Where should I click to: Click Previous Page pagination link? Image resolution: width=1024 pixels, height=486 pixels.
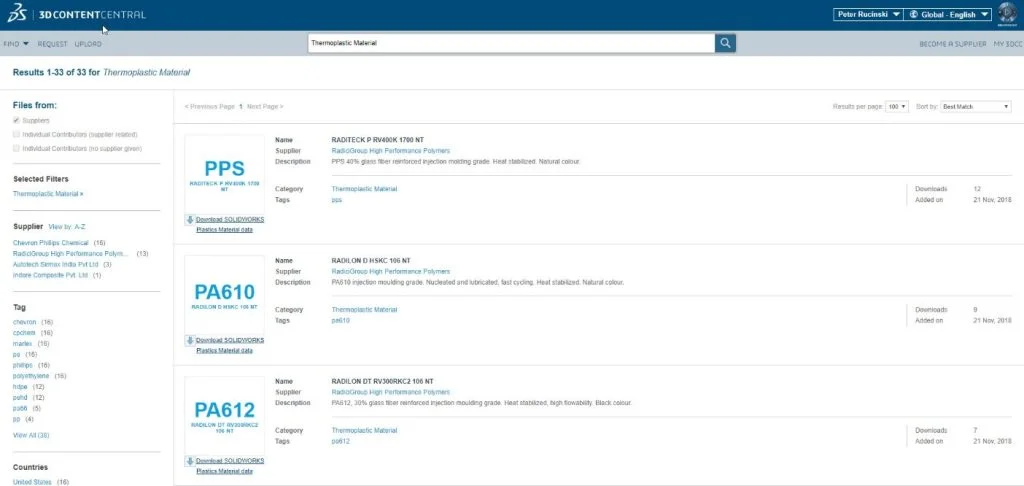coord(209,106)
